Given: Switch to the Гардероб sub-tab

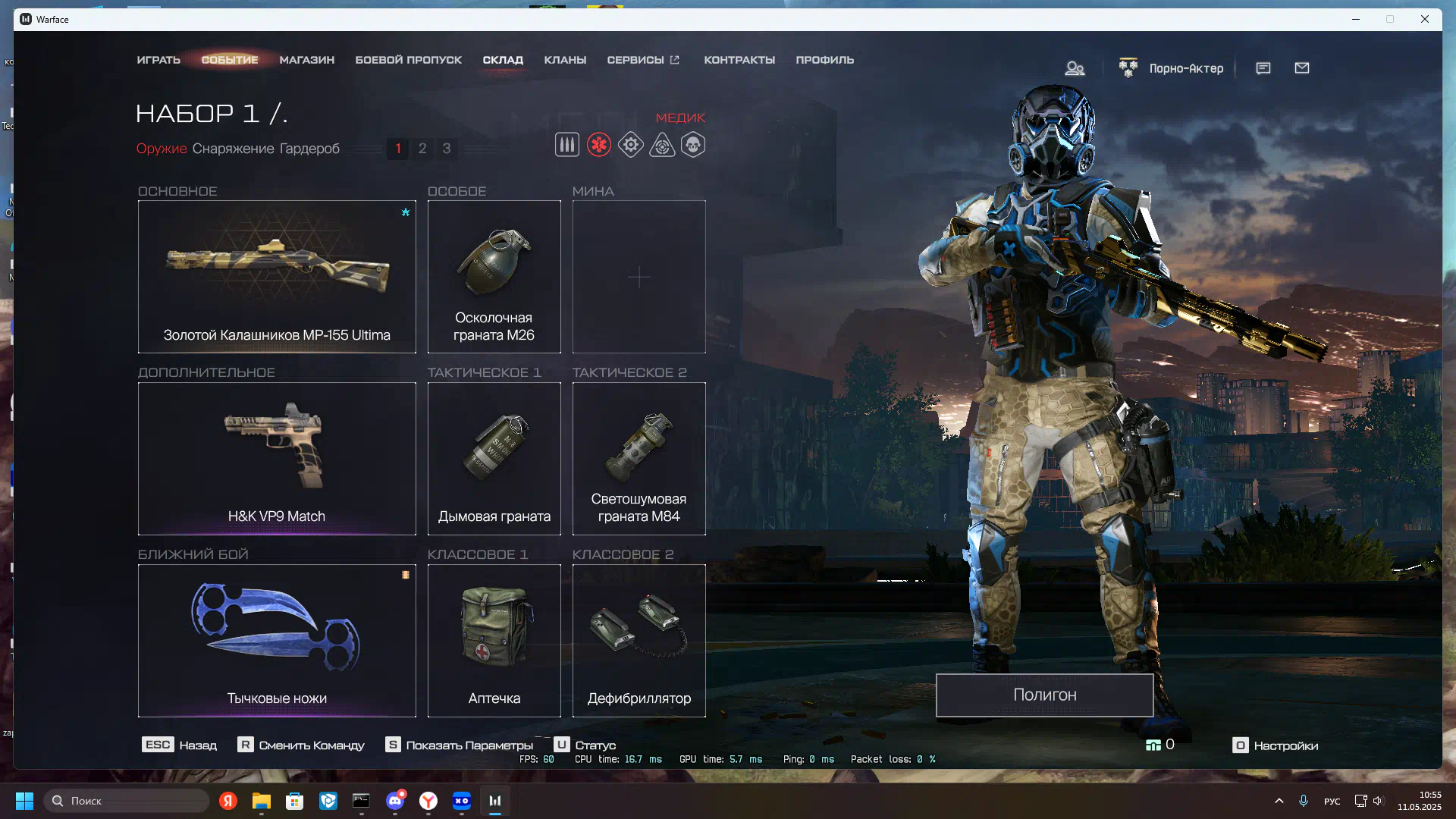Looking at the screenshot, I should (x=309, y=149).
